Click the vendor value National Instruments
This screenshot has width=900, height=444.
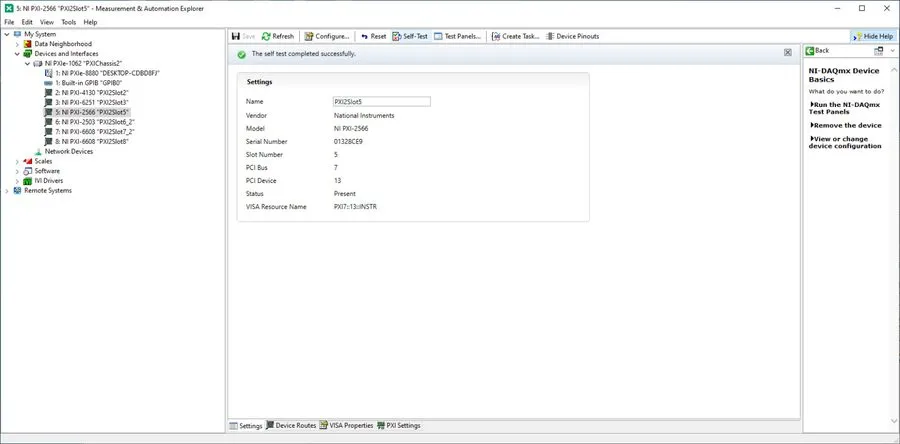pos(364,115)
